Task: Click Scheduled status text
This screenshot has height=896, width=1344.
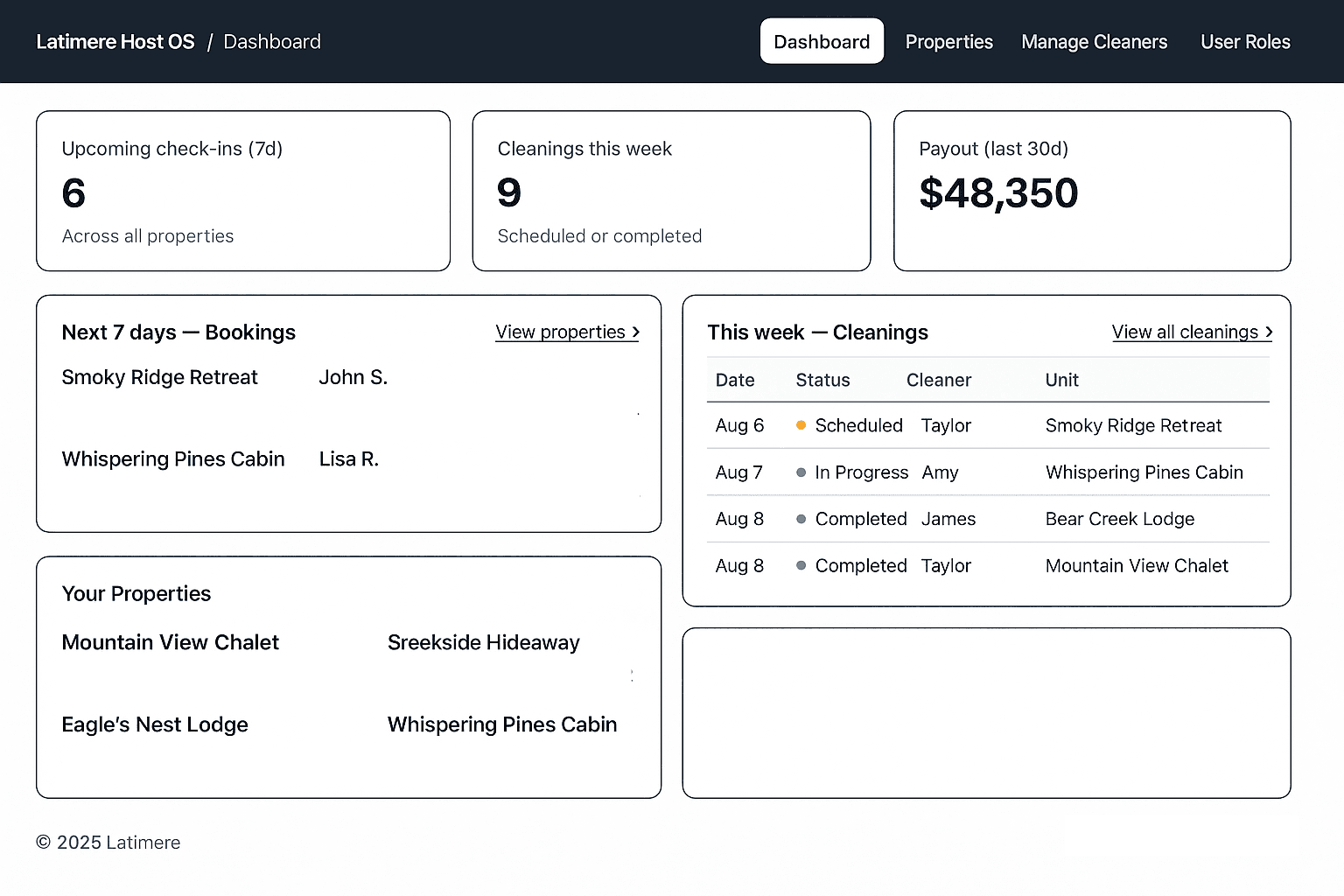Action: [858, 425]
